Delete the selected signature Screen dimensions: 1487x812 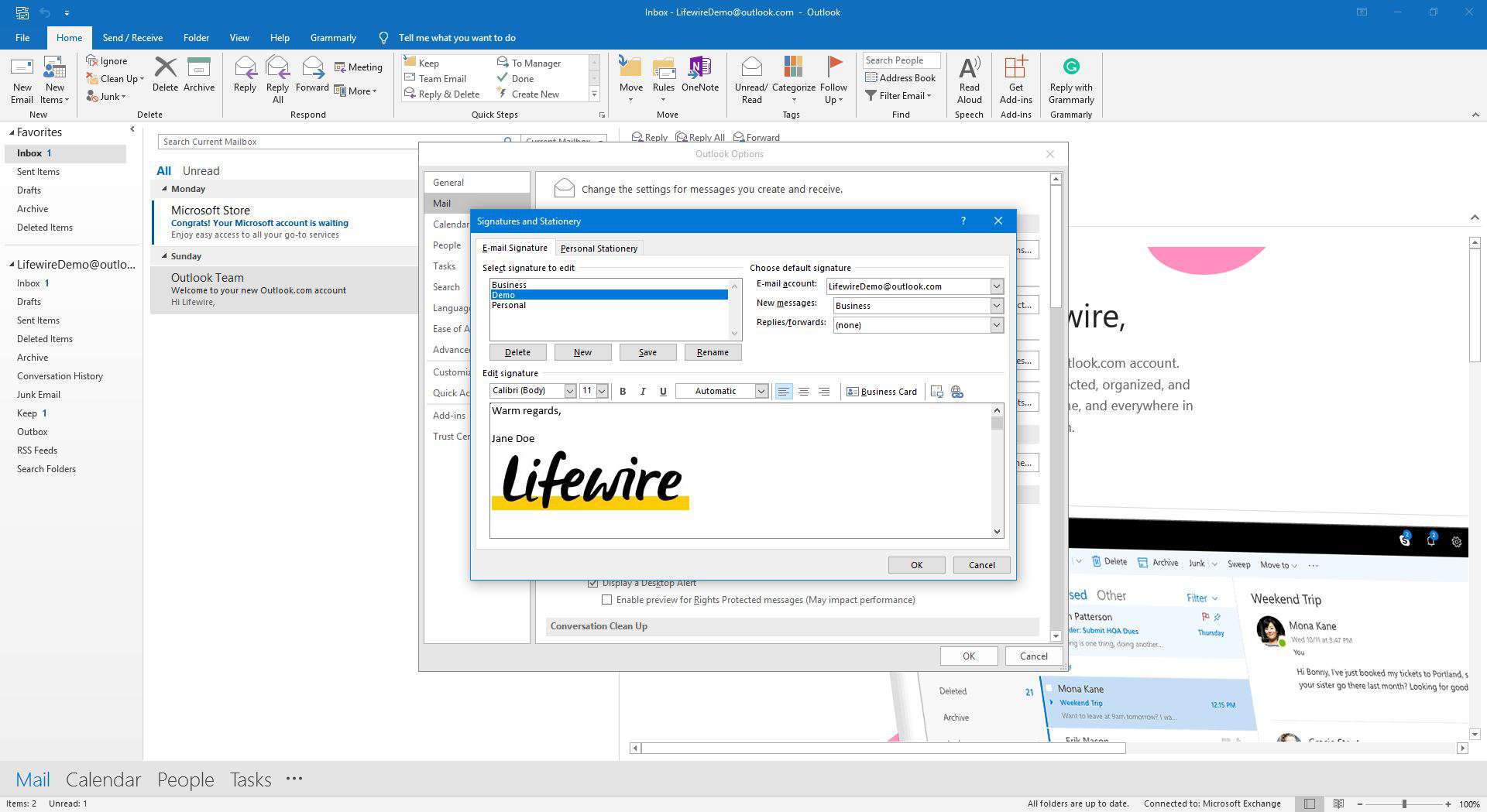point(517,352)
